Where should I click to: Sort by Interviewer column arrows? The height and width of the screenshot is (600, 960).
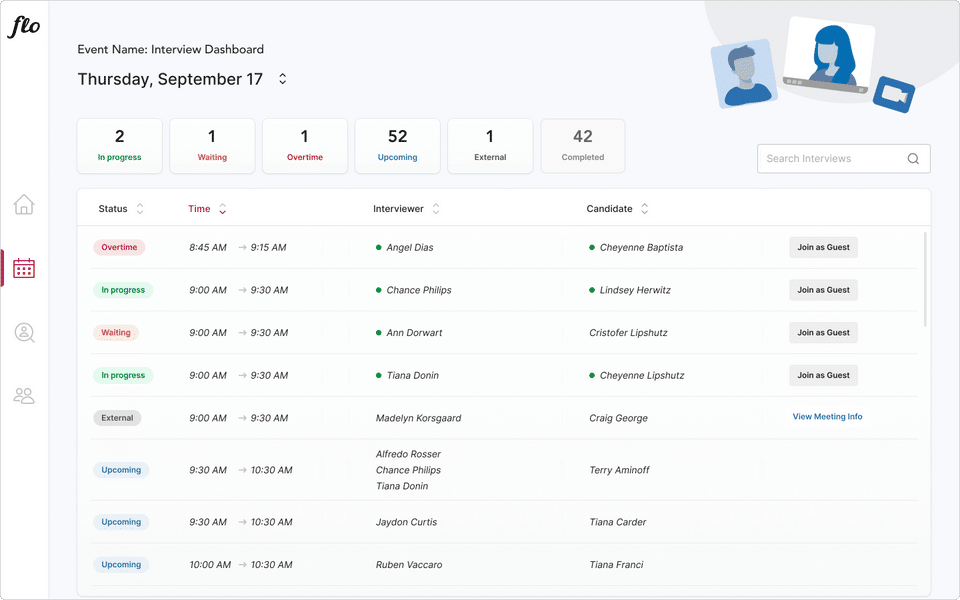[436, 209]
